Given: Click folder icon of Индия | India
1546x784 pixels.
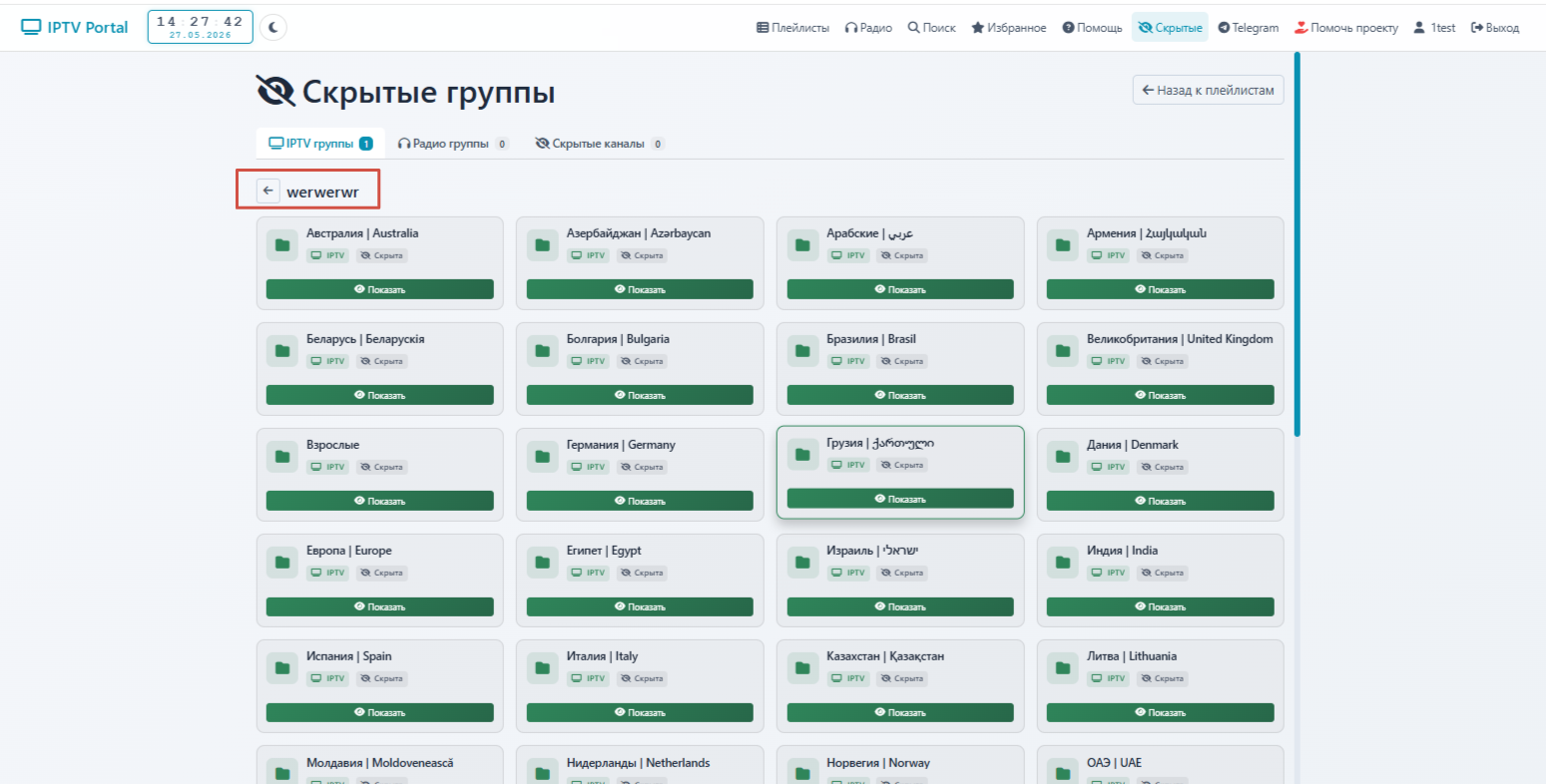Looking at the screenshot, I should pyautogui.click(x=1063, y=563).
